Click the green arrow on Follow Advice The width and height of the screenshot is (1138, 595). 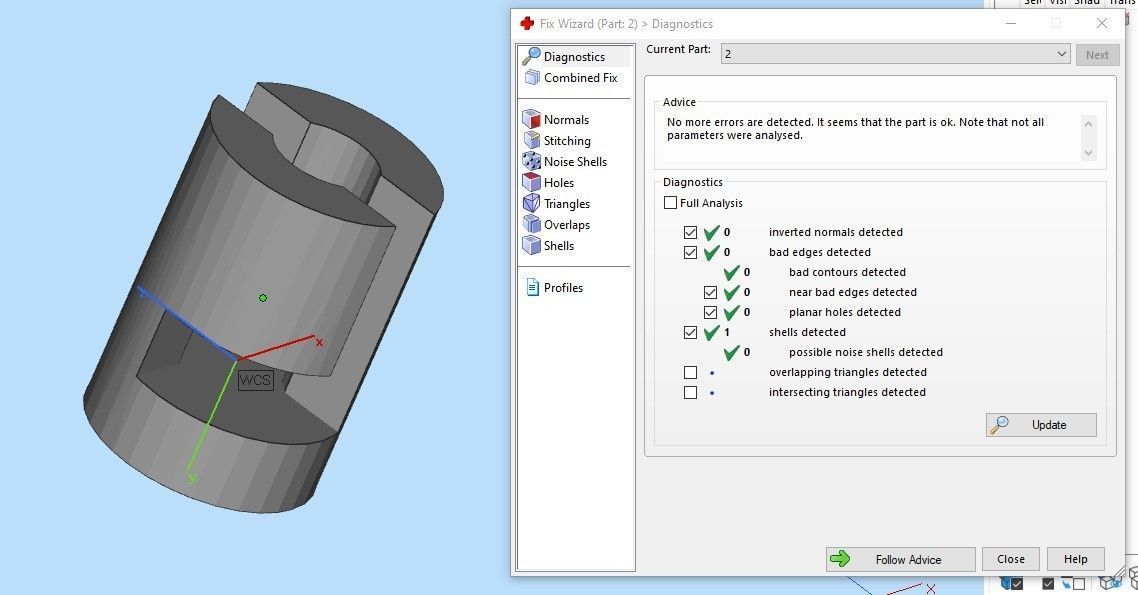click(840, 559)
